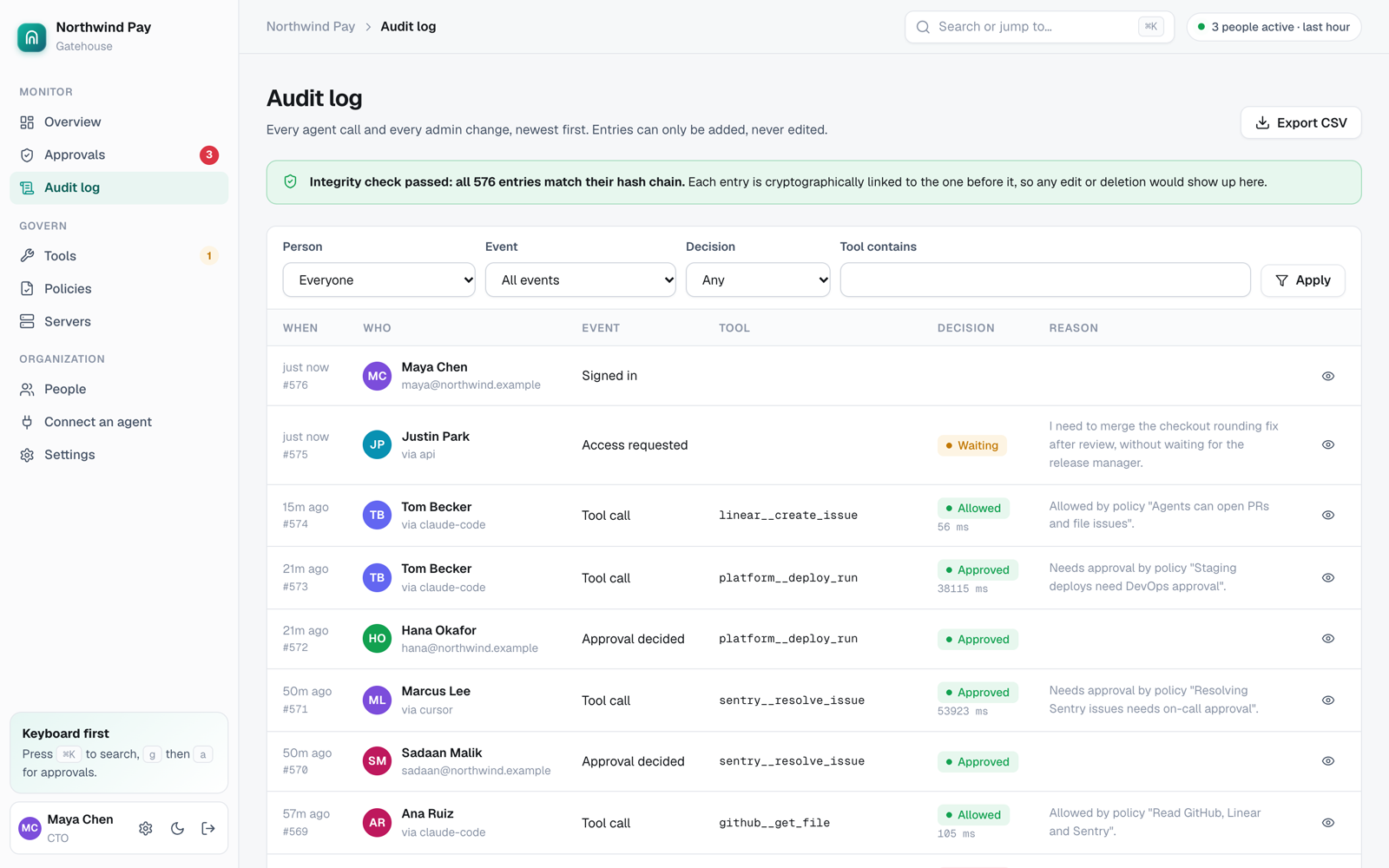View details of entry #573 Tom Becker deploy
This screenshot has height=868, width=1389.
pos(1328,578)
